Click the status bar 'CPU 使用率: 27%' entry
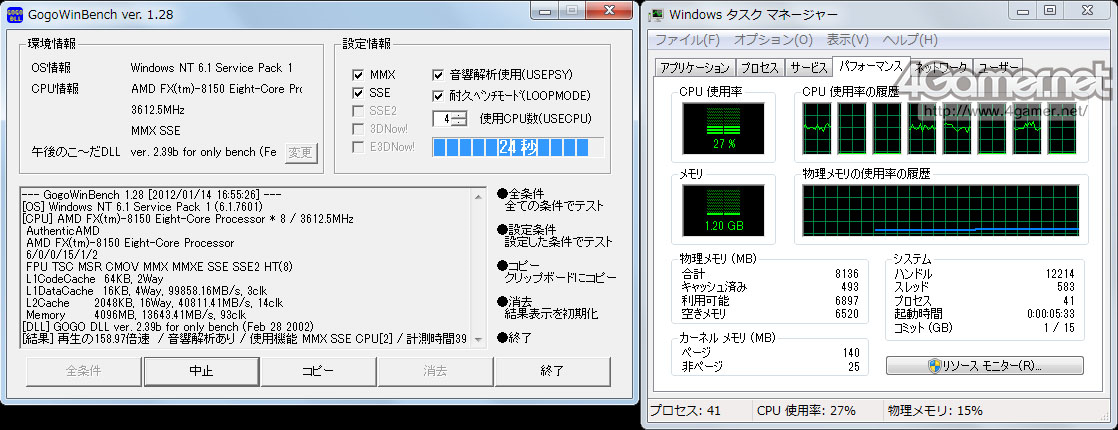The image size is (1118, 430). [806, 411]
